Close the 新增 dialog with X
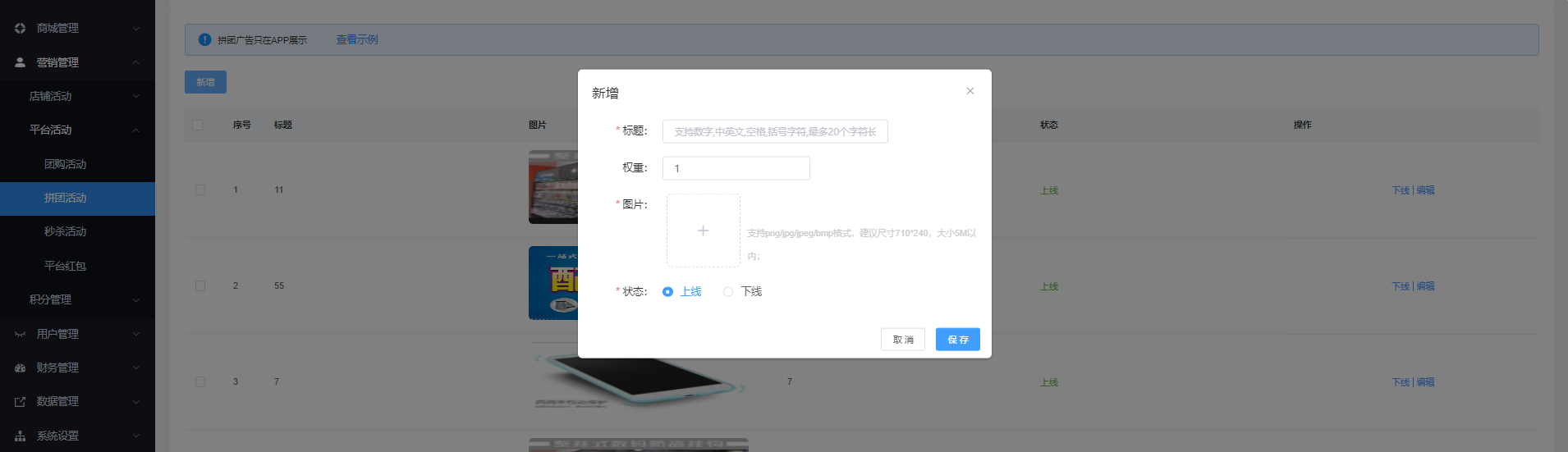1568x452 pixels. [970, 91]
